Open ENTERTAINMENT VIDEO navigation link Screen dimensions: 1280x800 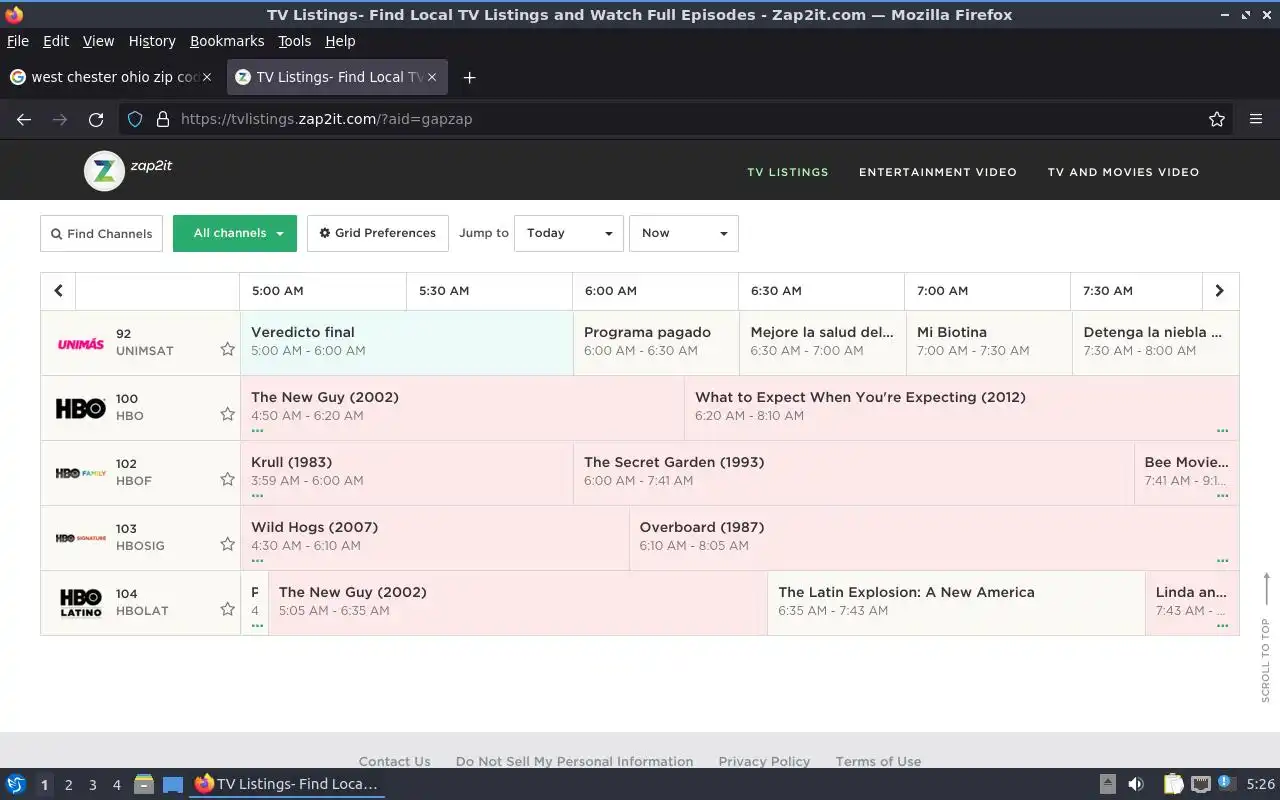click(938, 172)
